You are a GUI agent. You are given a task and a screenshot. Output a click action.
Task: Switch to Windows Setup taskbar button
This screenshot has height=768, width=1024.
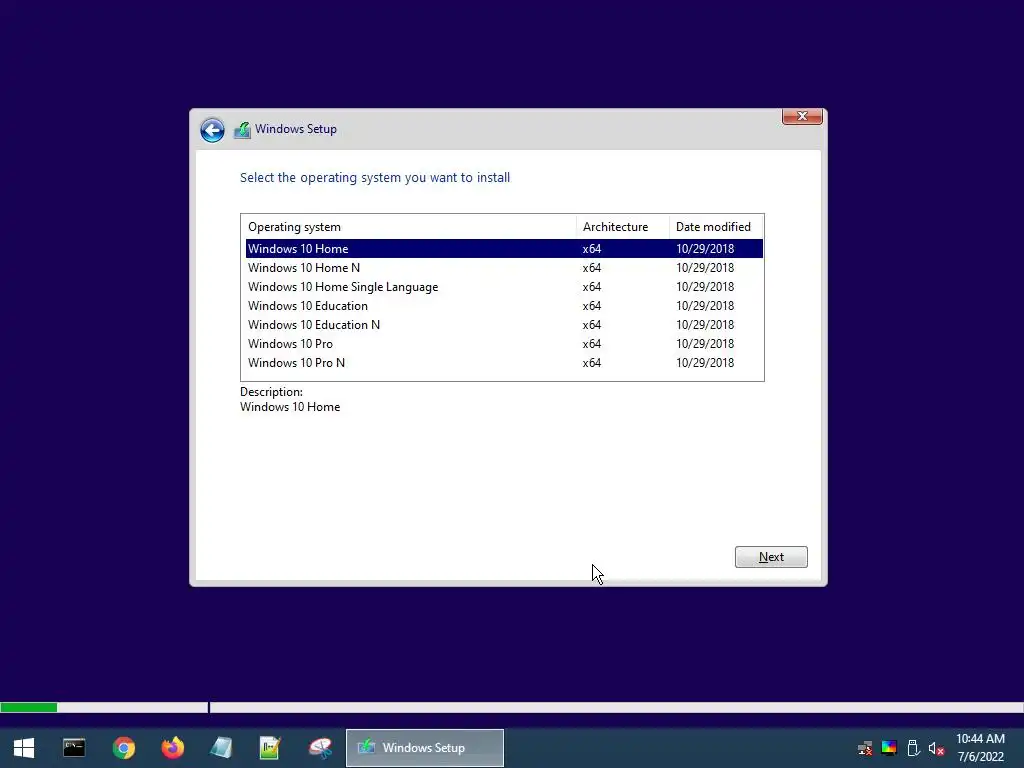pos(424,748)
